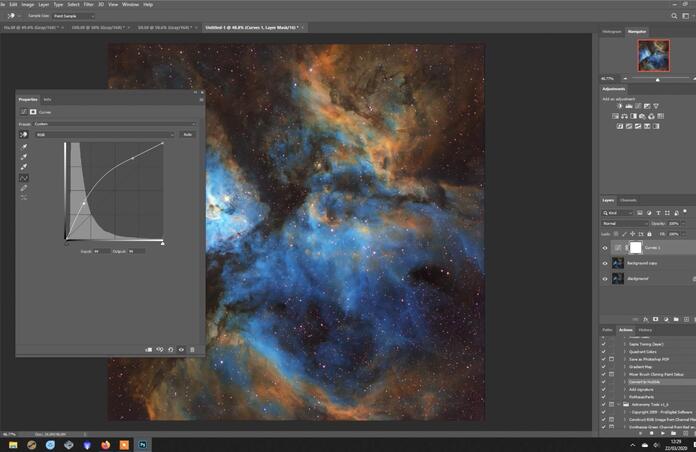Screen dimensions: 696x452
Task: Click the Navigator preview thumbnail
Action: [x=654, y=56]
